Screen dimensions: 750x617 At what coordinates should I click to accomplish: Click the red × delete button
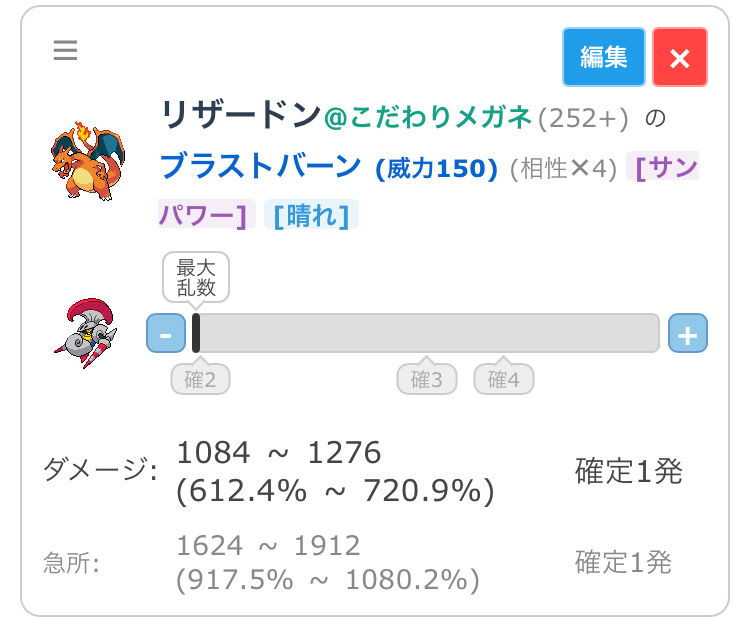[x=679, y=57]
